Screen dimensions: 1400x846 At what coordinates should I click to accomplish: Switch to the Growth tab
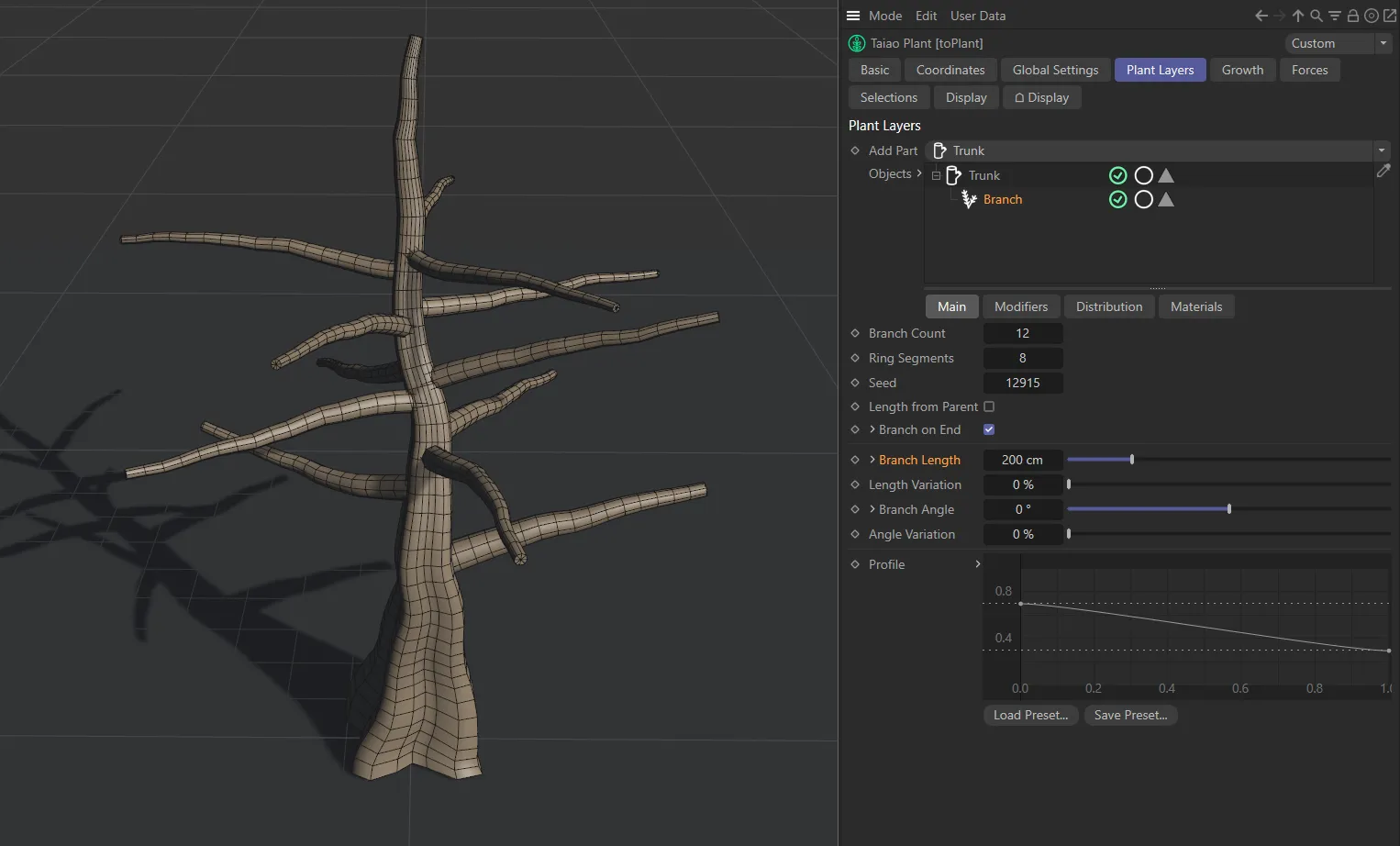[x=1242, y=70]
